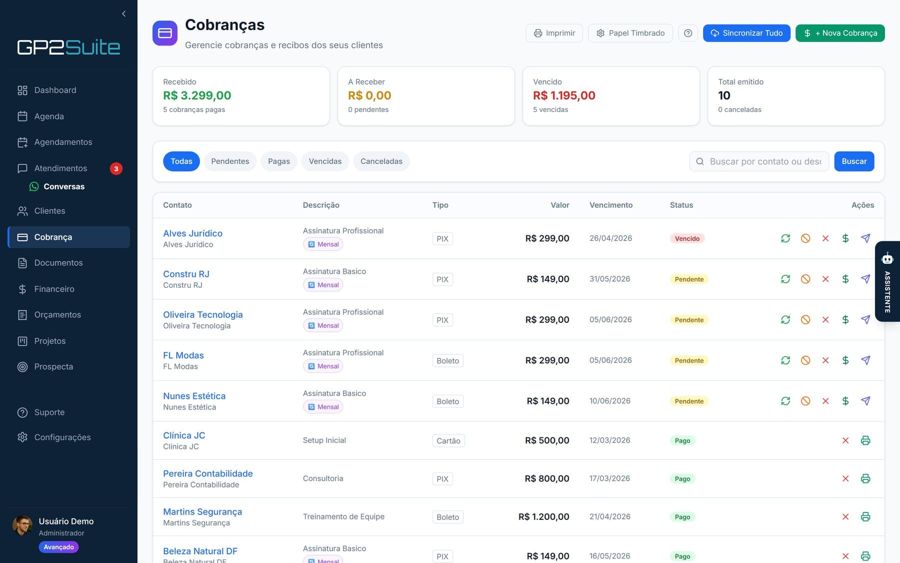Open WhatsApp Conversas submenu item
Viewport: 900px width, 563px height.
pos(57,187)
